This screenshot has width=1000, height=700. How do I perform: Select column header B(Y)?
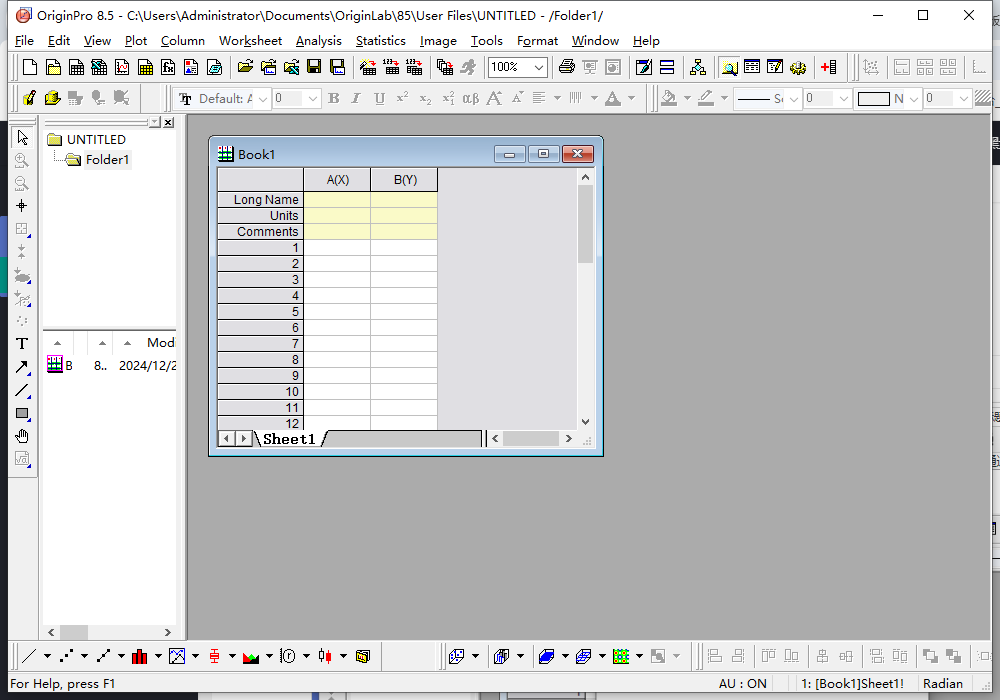point(404,180)
